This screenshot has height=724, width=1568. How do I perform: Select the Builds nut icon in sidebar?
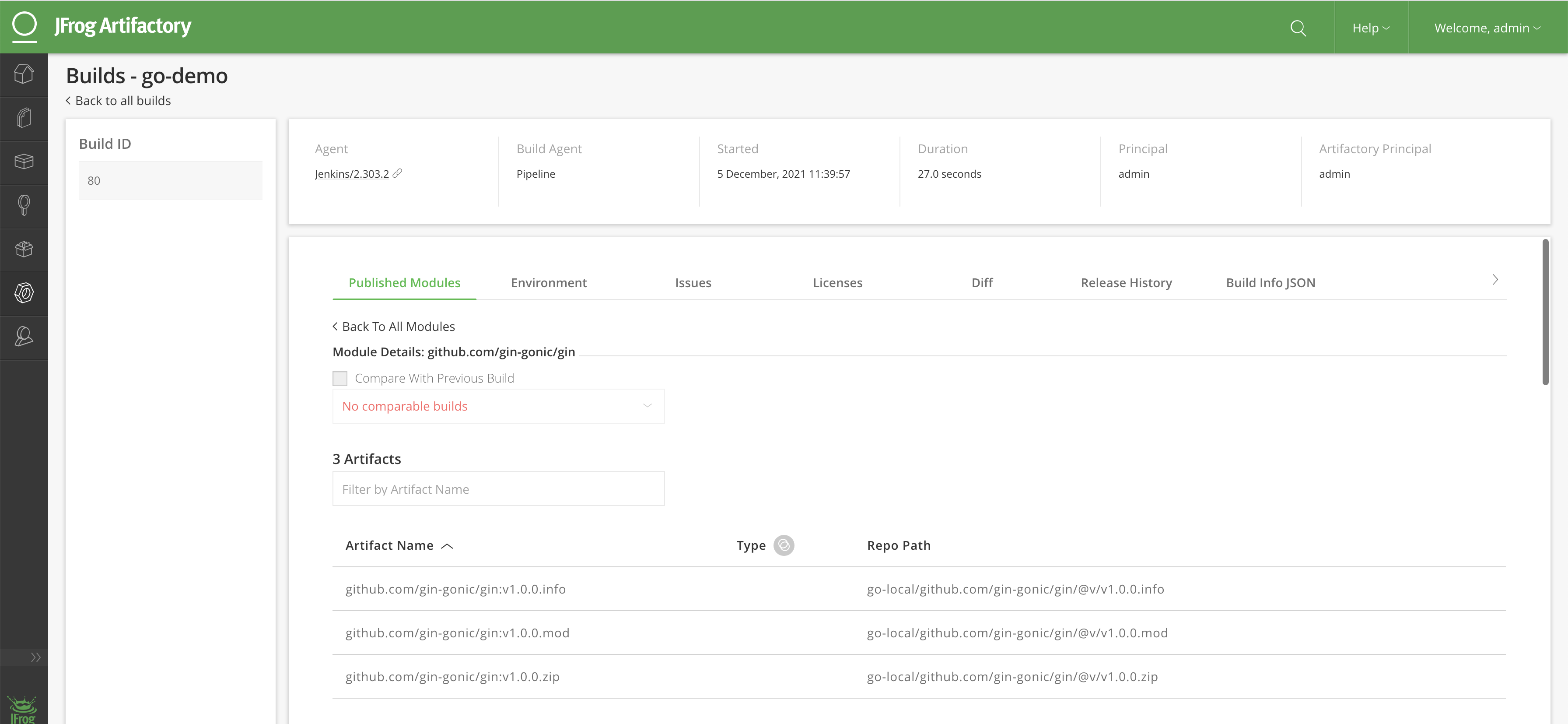24,294
